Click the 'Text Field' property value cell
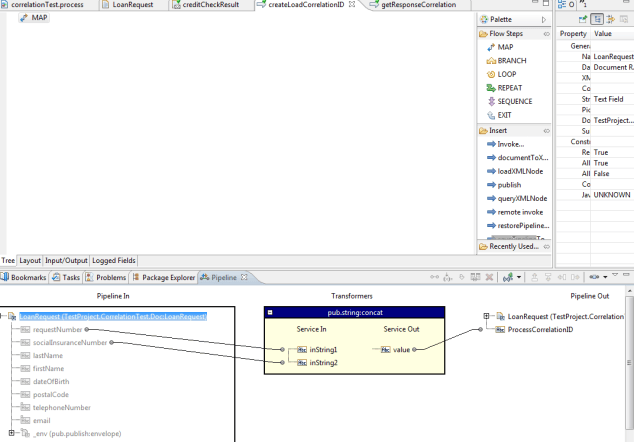Screen dimensions: 634x442 click(612, 99)
